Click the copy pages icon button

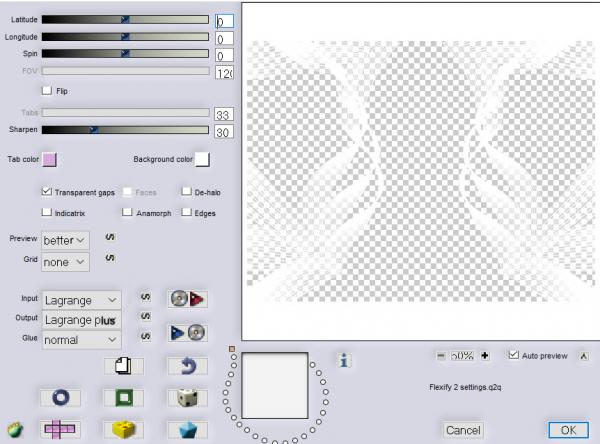[123, 367]
